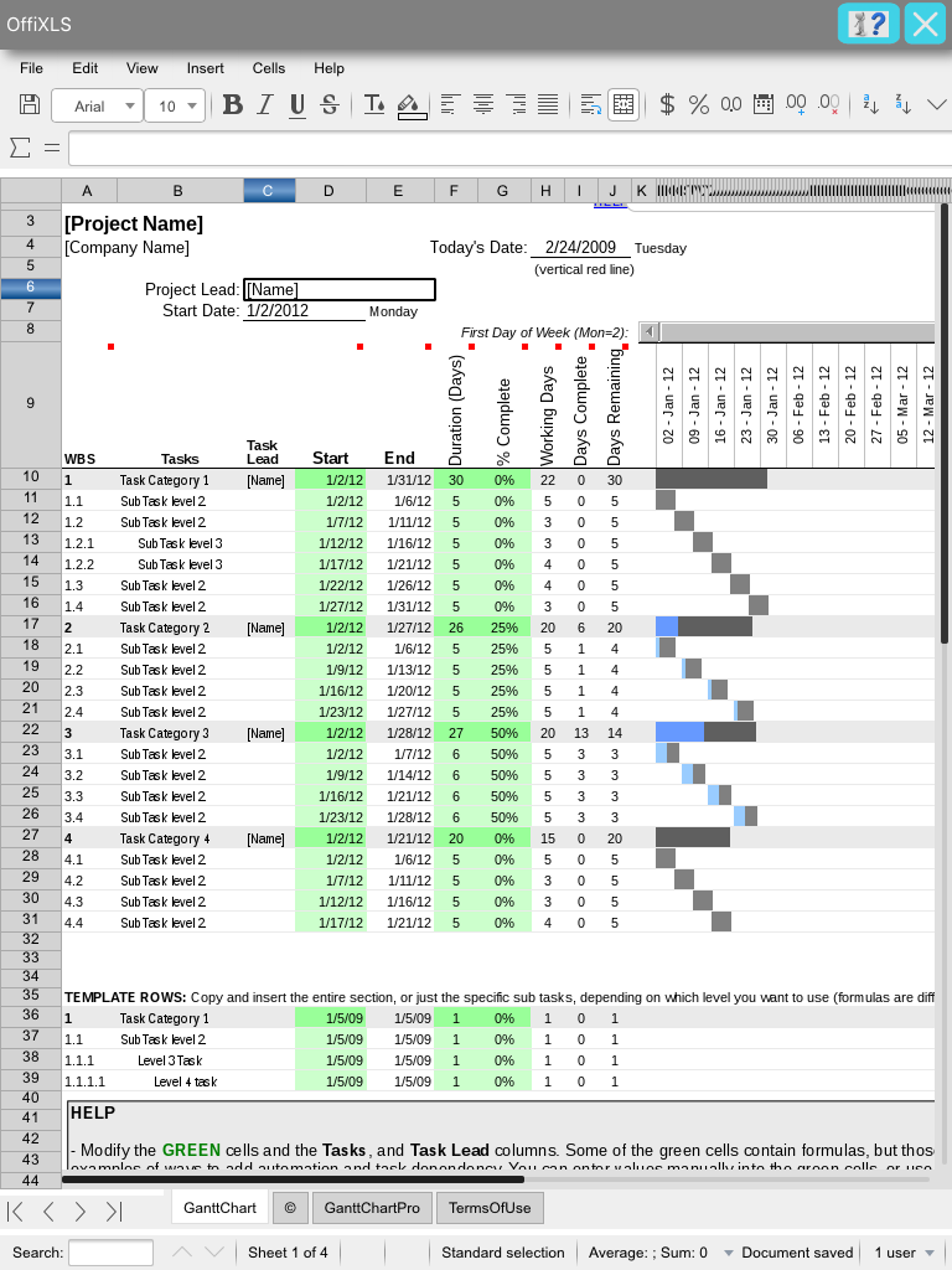Toggle strikethrough formatting
This screenshot has height=1270, width=952.
330,105
